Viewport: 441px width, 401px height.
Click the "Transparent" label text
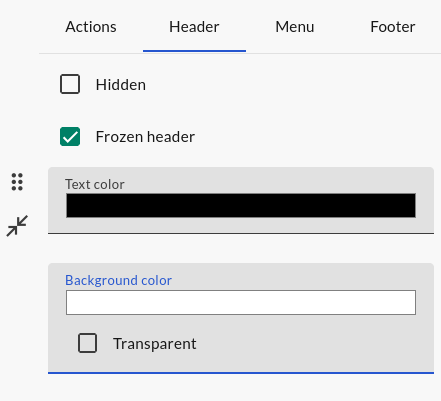pos(155,344)
